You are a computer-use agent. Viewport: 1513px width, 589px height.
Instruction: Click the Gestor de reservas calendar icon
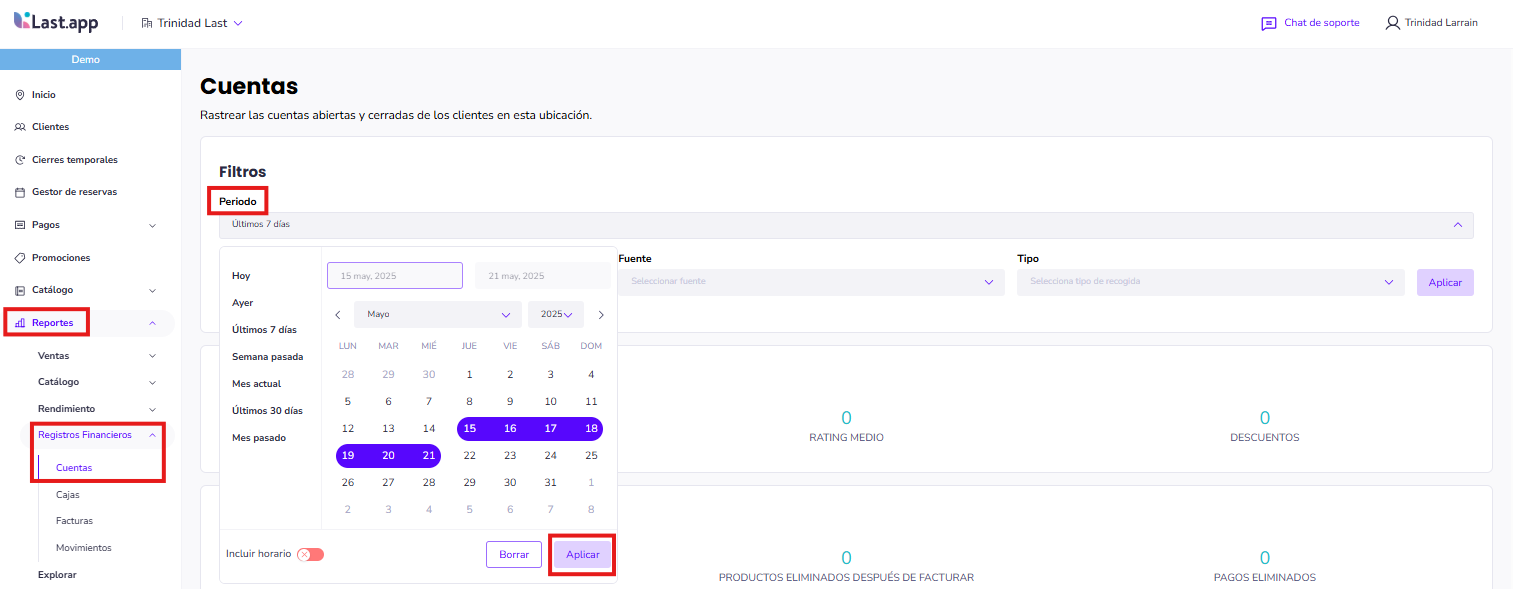point(20,192)
